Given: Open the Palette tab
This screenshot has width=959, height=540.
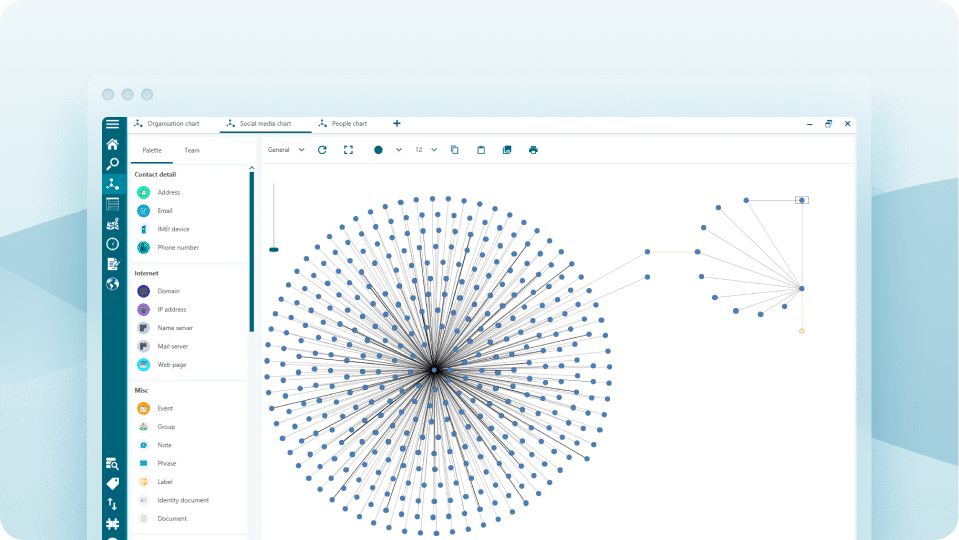Looking at the screenshot, I should (152, 150).
